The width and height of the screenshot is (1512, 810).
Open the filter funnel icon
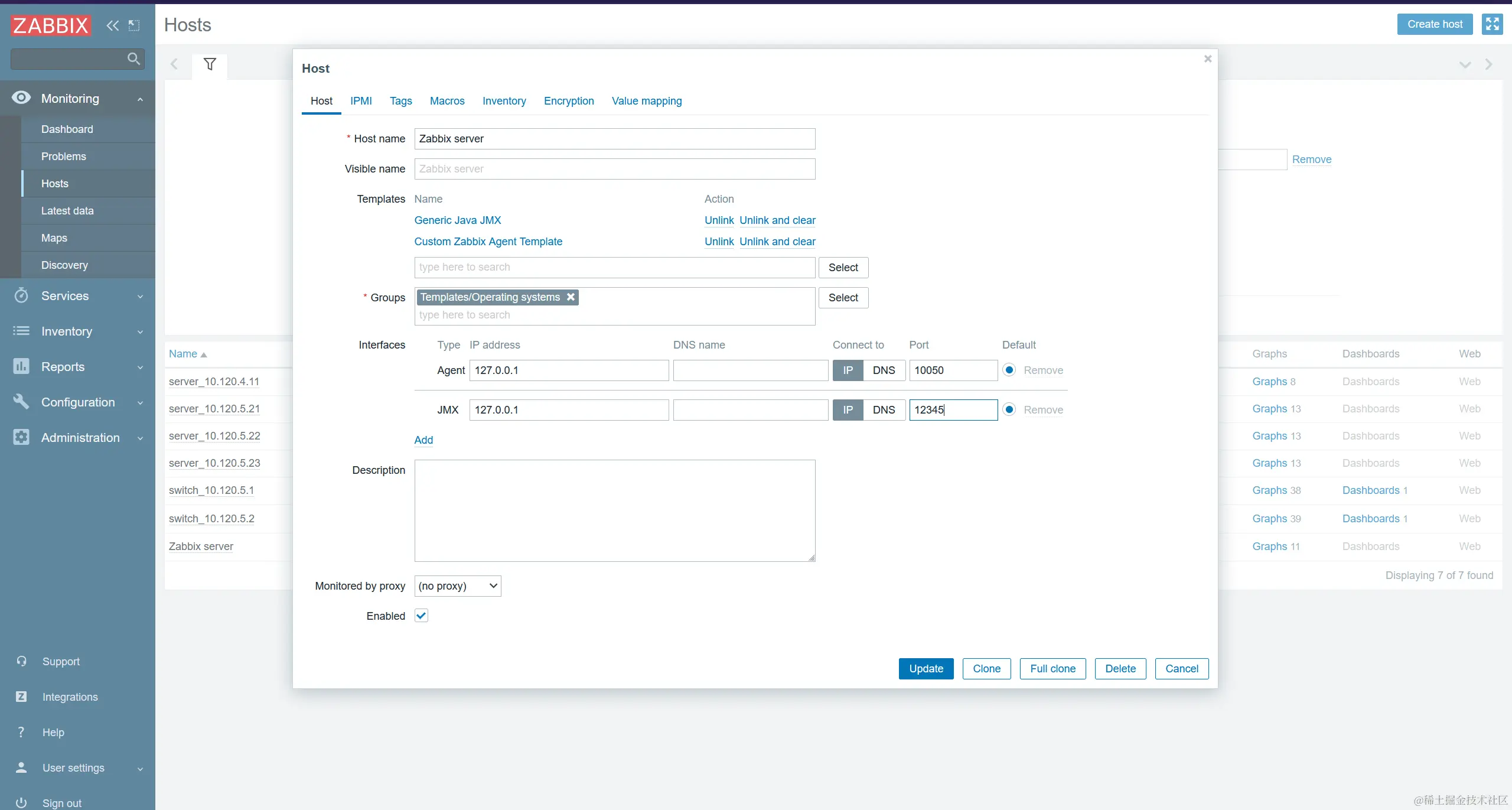coord(210,64)
